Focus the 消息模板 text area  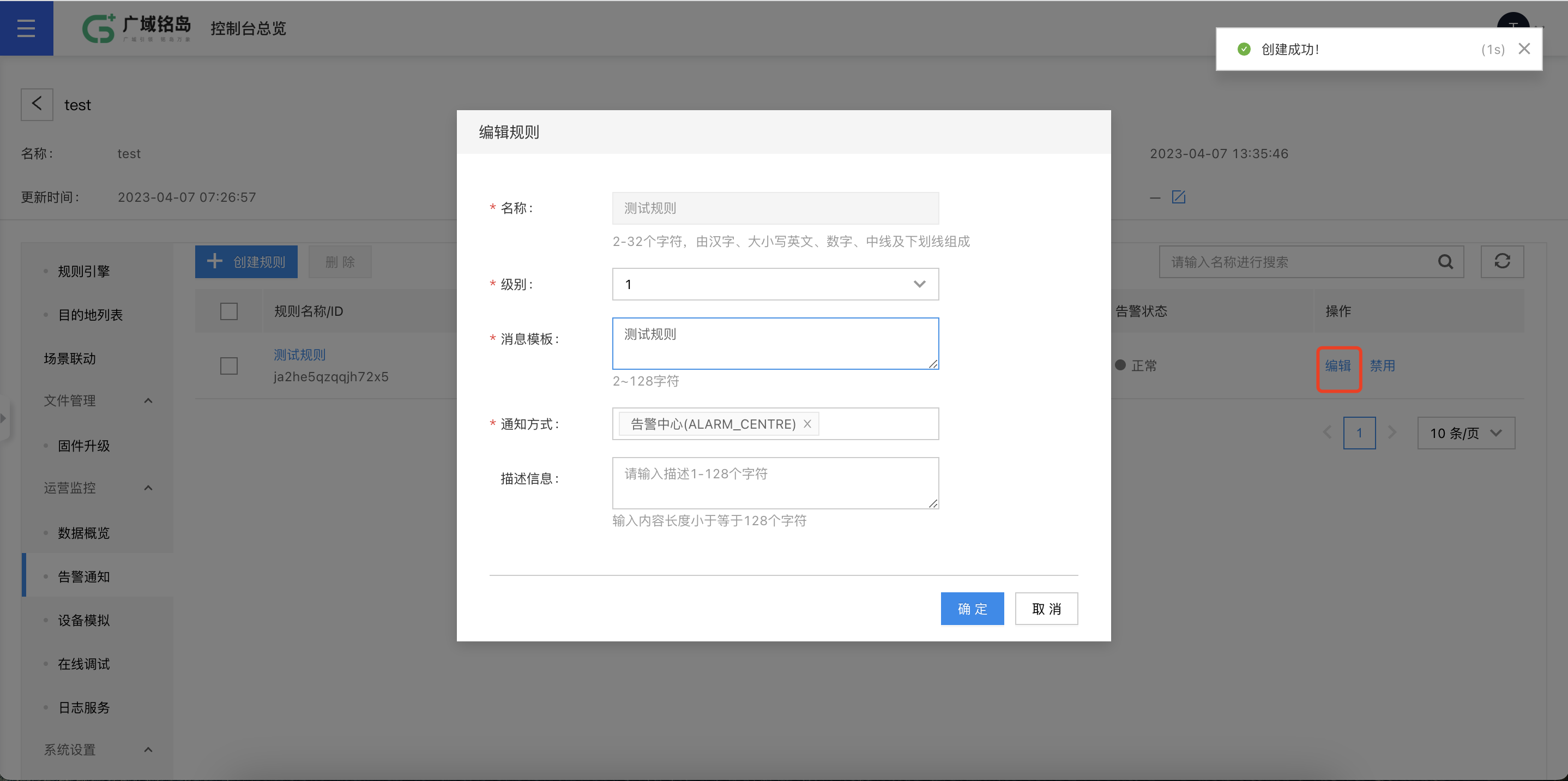coord(775,343)
